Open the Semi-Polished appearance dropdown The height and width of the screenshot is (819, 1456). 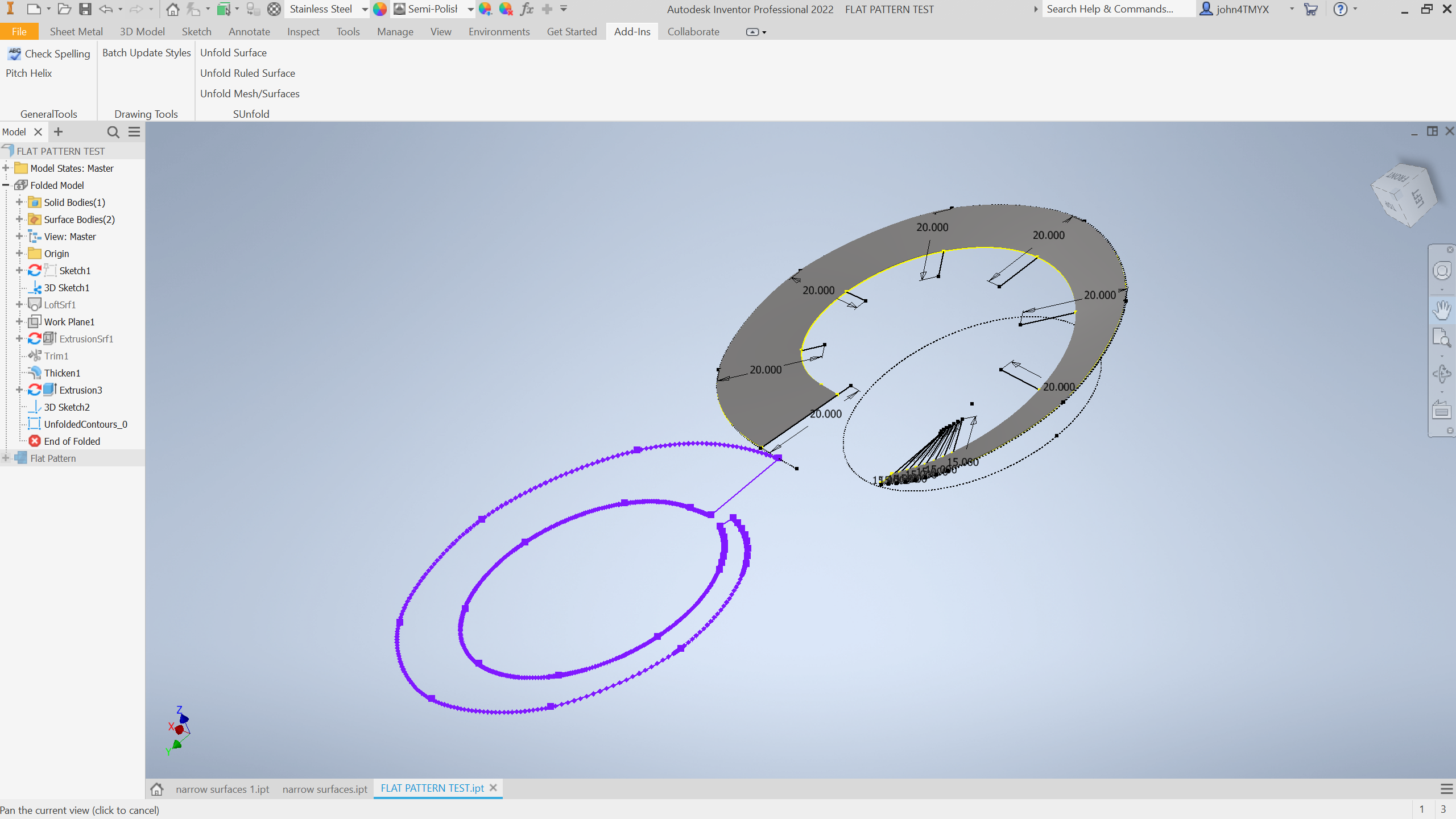(x=470, y=9)
